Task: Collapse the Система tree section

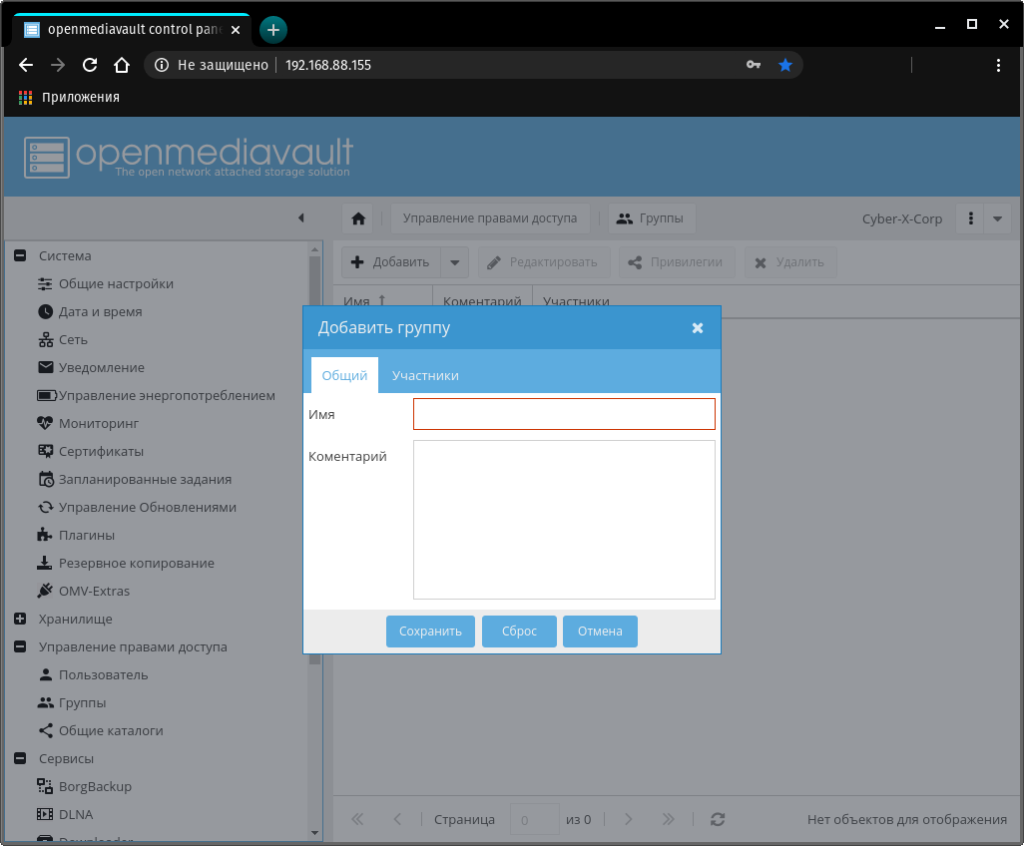Action: point(19,256)
